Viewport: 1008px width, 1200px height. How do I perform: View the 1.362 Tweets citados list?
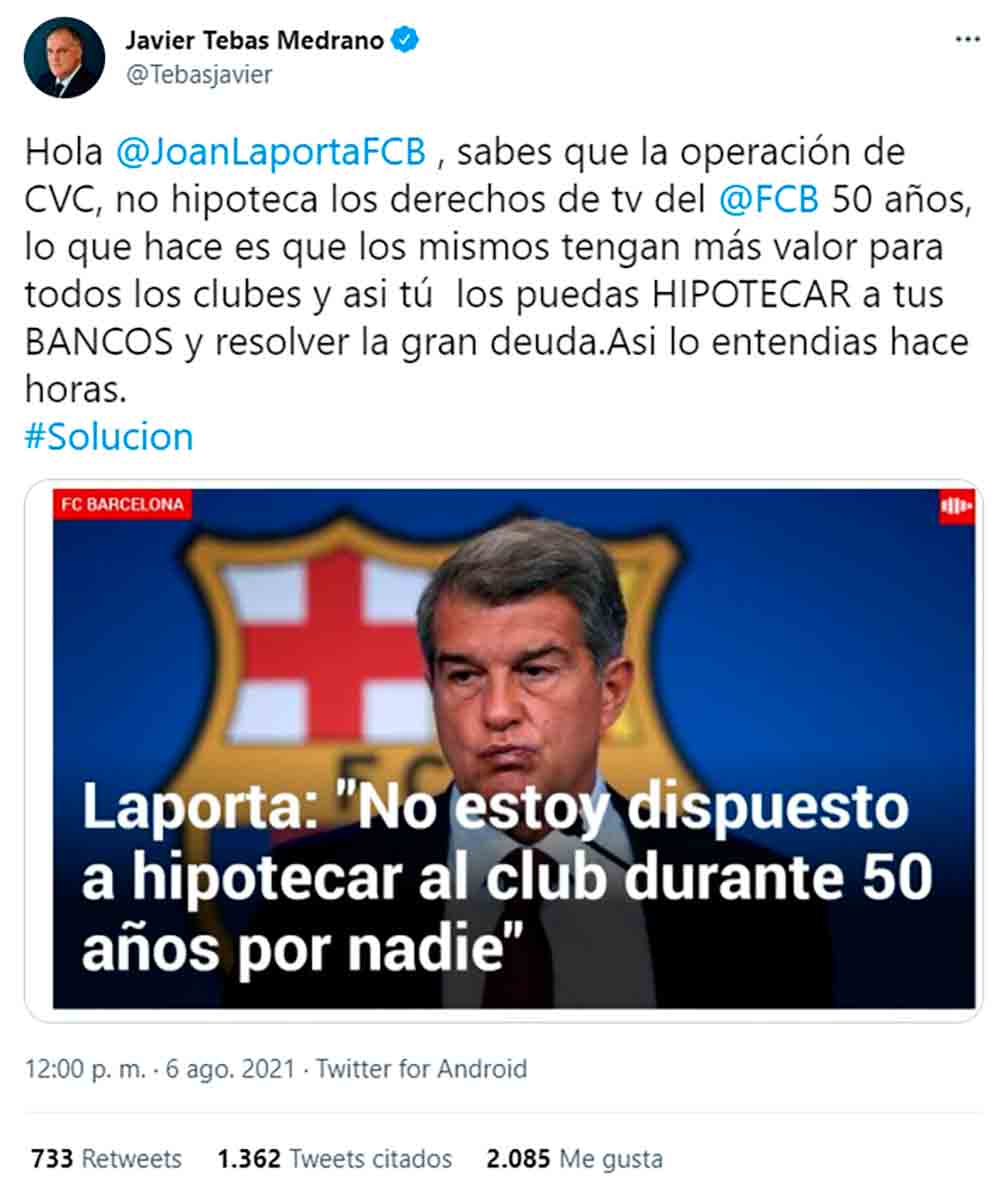pyautogui.click(x=335, y=1159)
